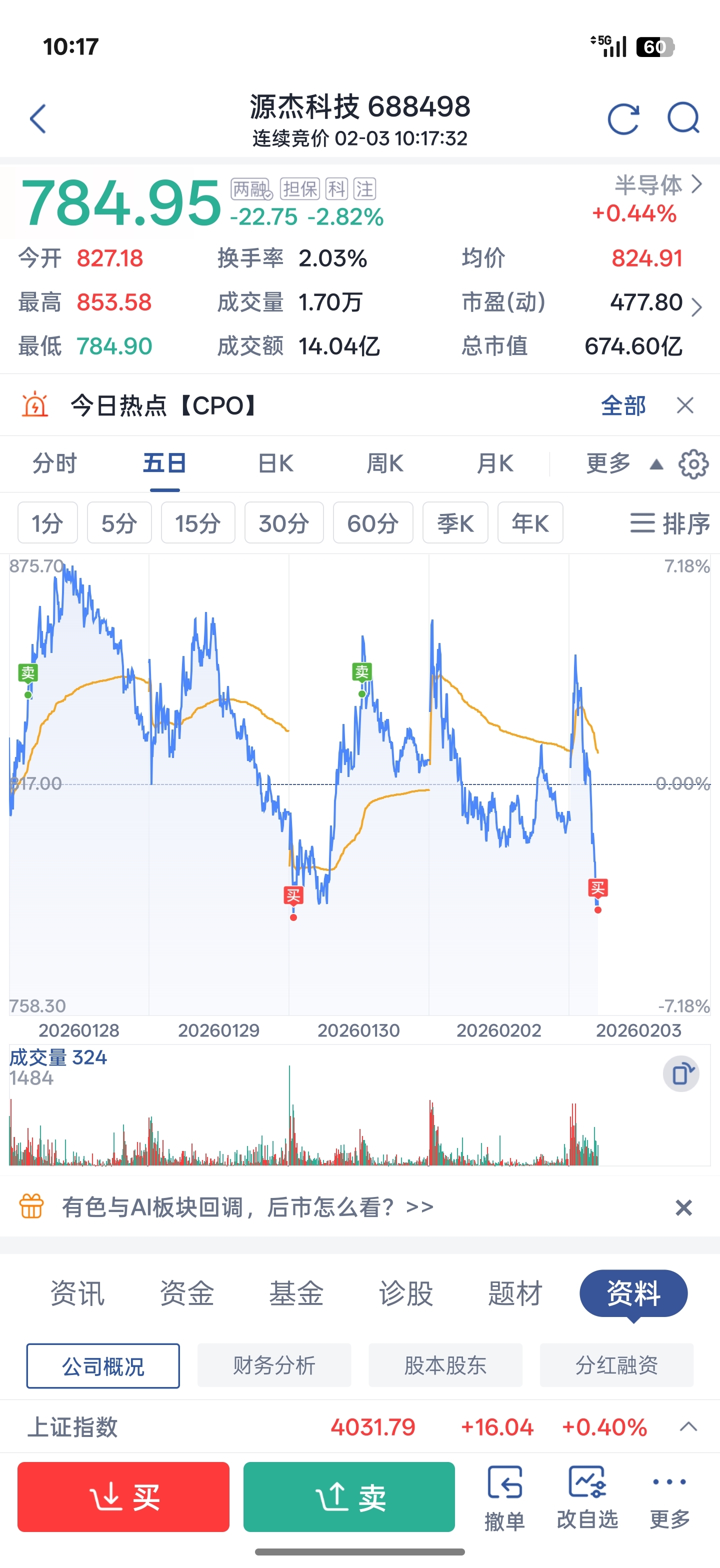720x1568 pixels.
Task: Tap the volume panel switch icon
Action: pos(681,1073)
